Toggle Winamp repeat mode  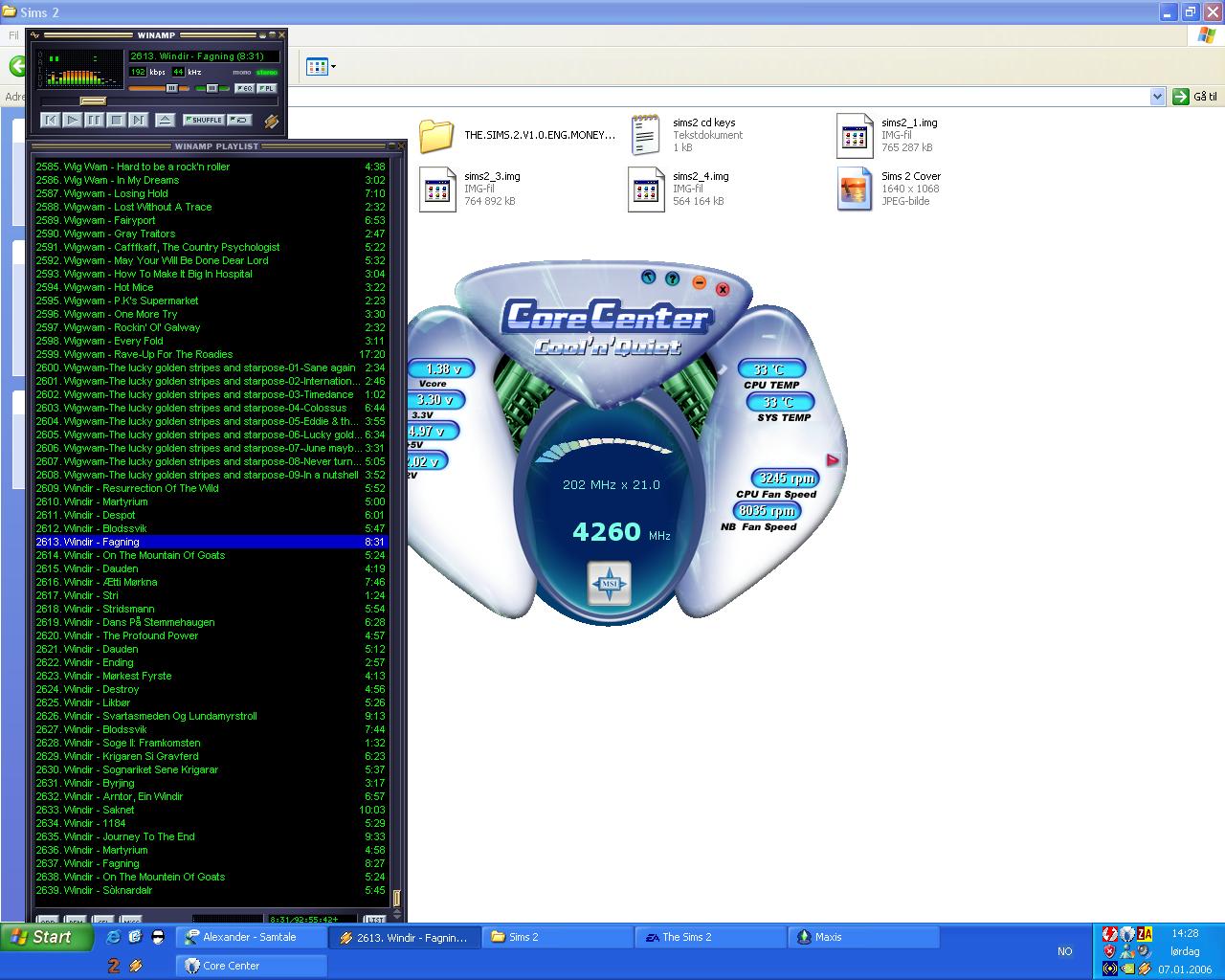tap(241, 120)
